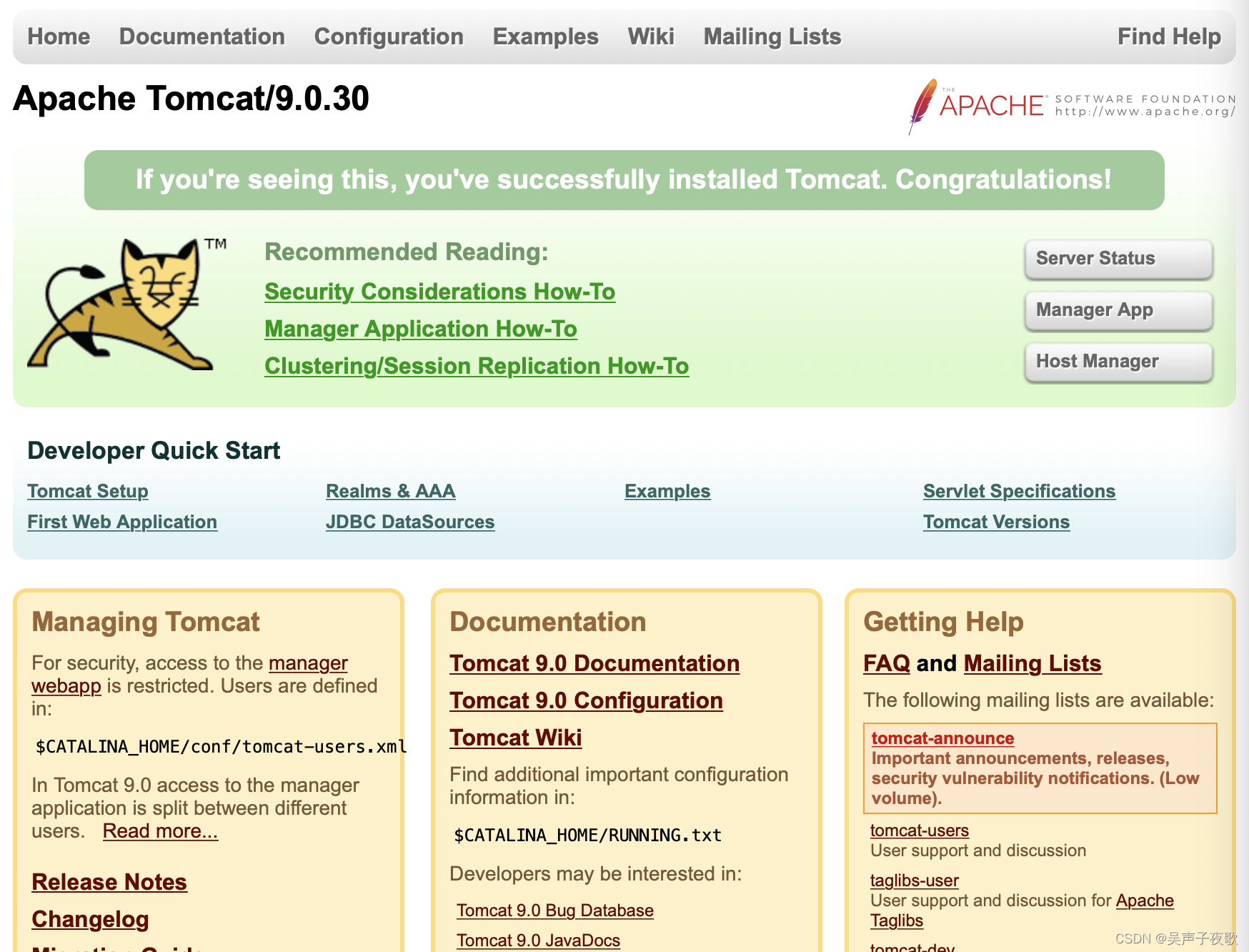This screenshot has height=952, width=1249.
Task: Go to the Configuration nav item
Action: 389,36
